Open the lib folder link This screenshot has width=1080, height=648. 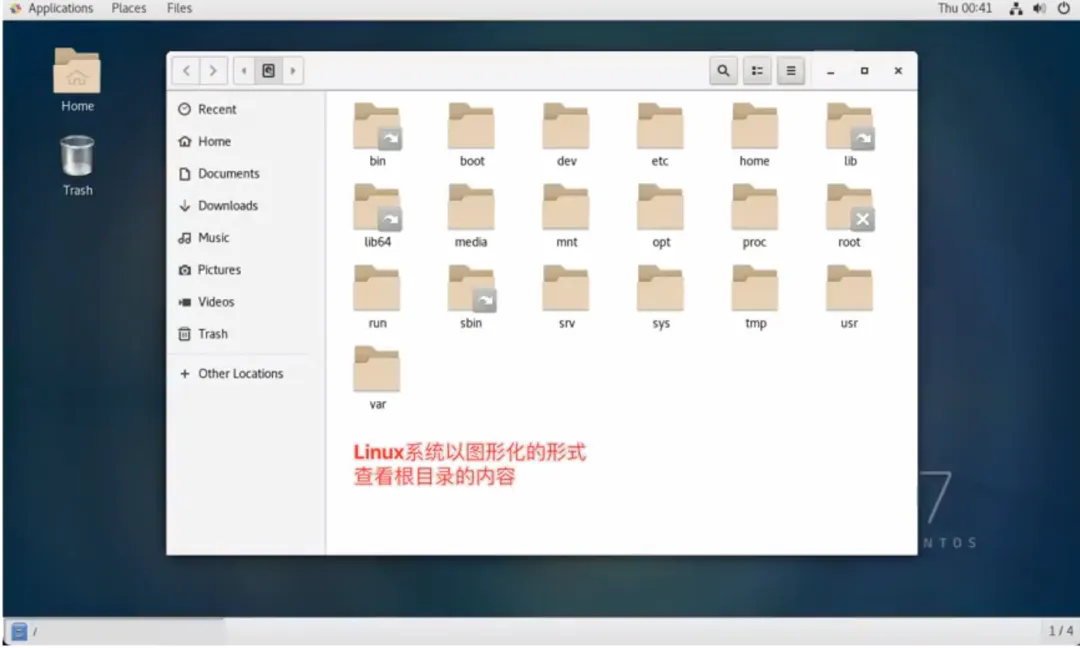coord(850,134)
